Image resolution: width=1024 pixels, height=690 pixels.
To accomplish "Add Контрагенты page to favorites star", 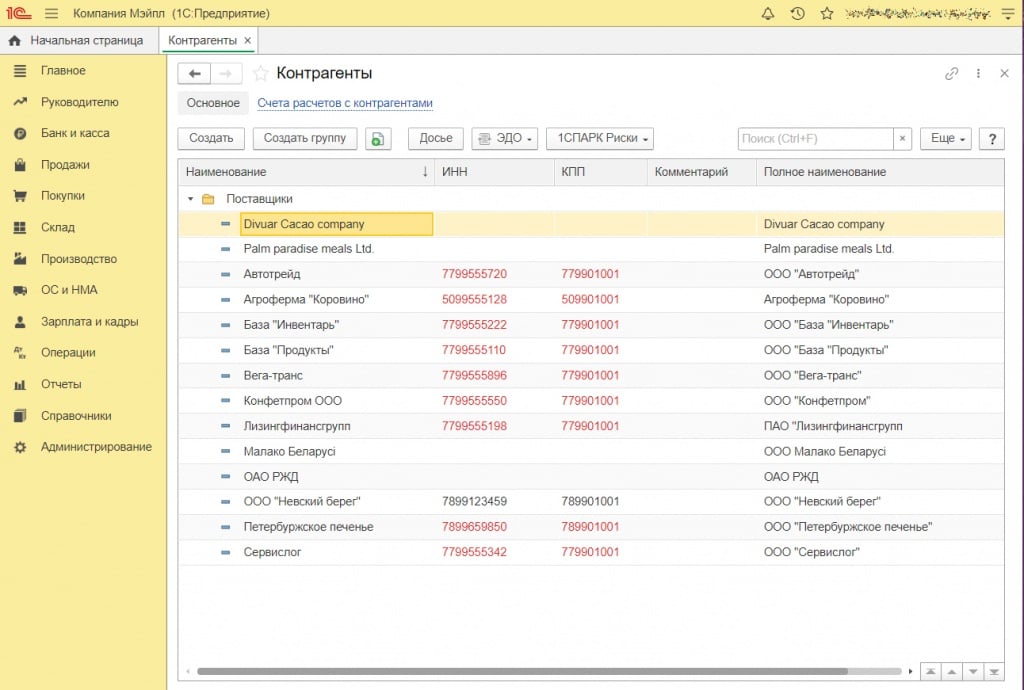I will pyautogui.click(x=261, y=73).
